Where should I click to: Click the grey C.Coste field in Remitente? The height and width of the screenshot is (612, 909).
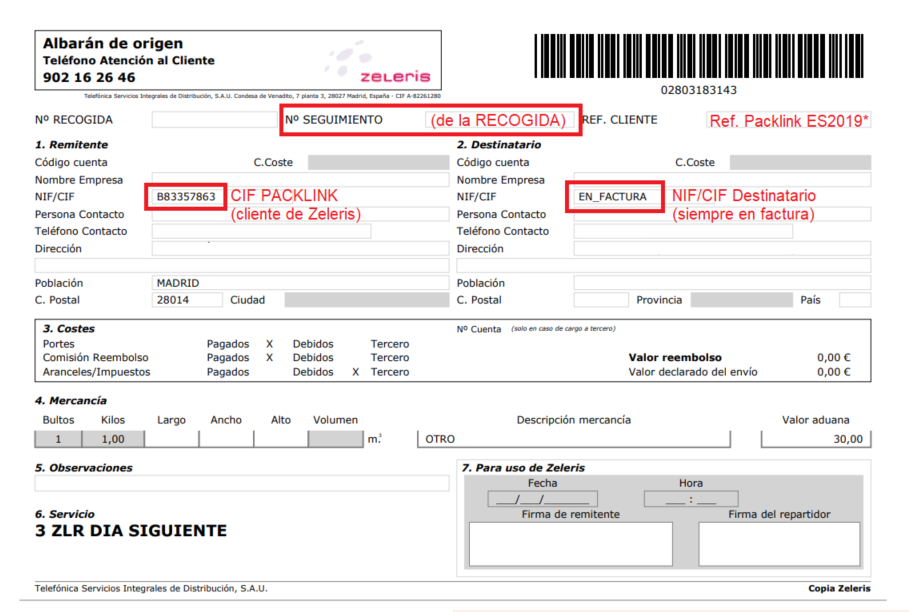pyautogui.click(x=379, y=162)
